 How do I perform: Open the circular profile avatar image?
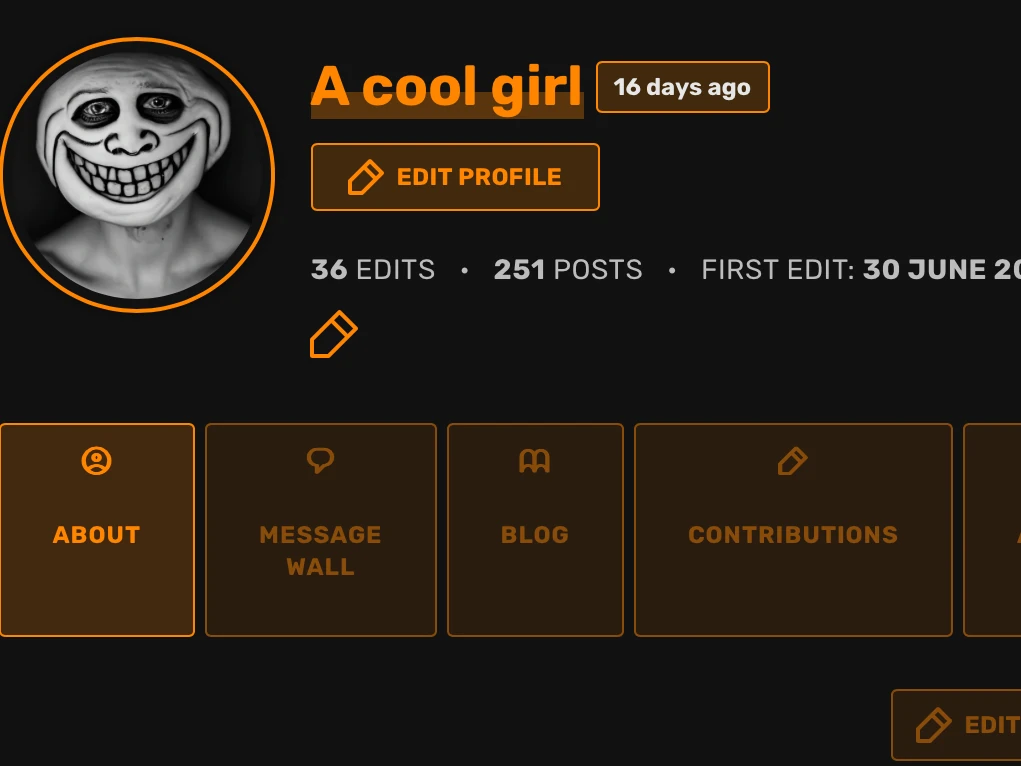(x=137, y=175)
